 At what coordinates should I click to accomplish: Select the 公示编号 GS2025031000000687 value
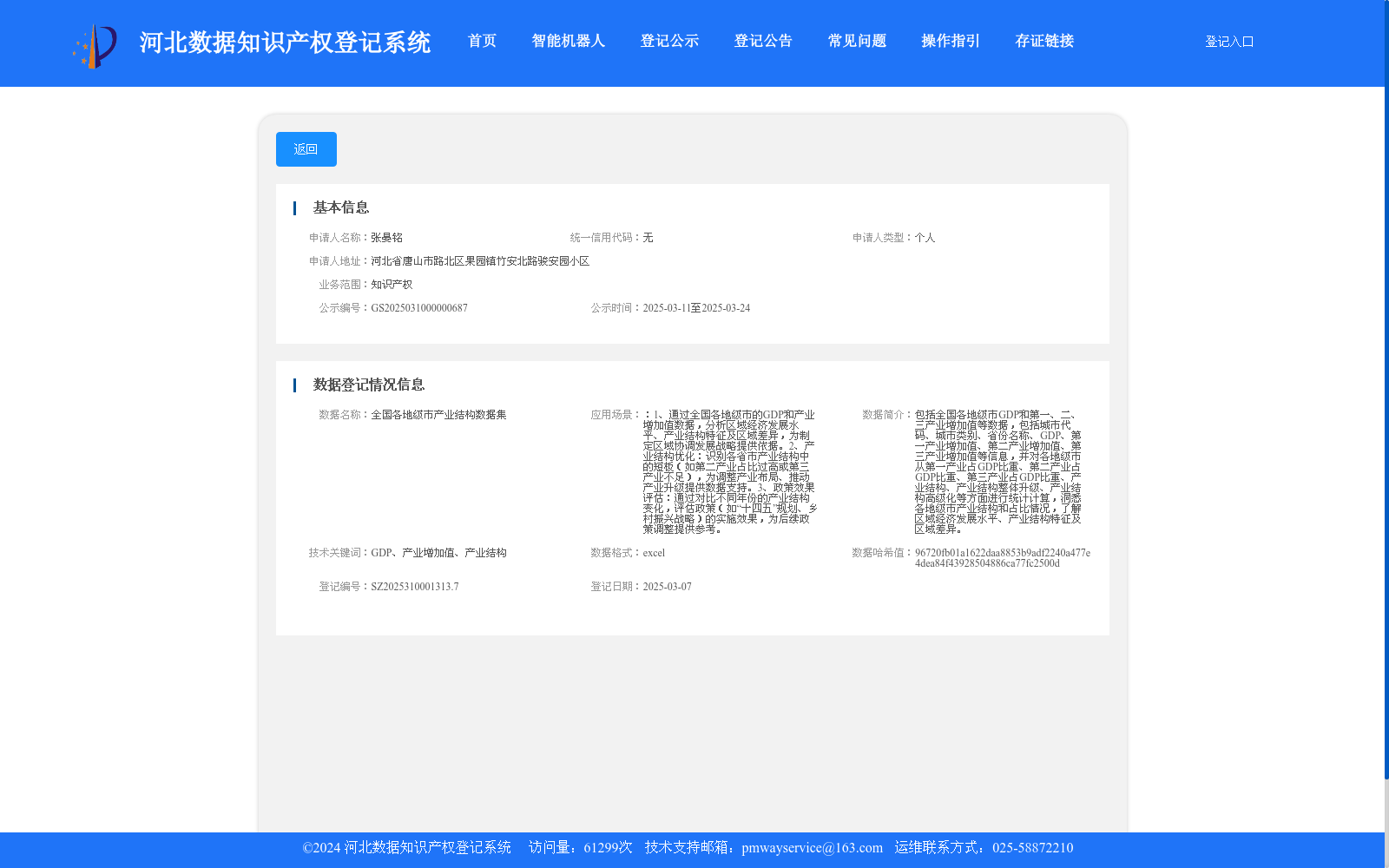(420, 307)
